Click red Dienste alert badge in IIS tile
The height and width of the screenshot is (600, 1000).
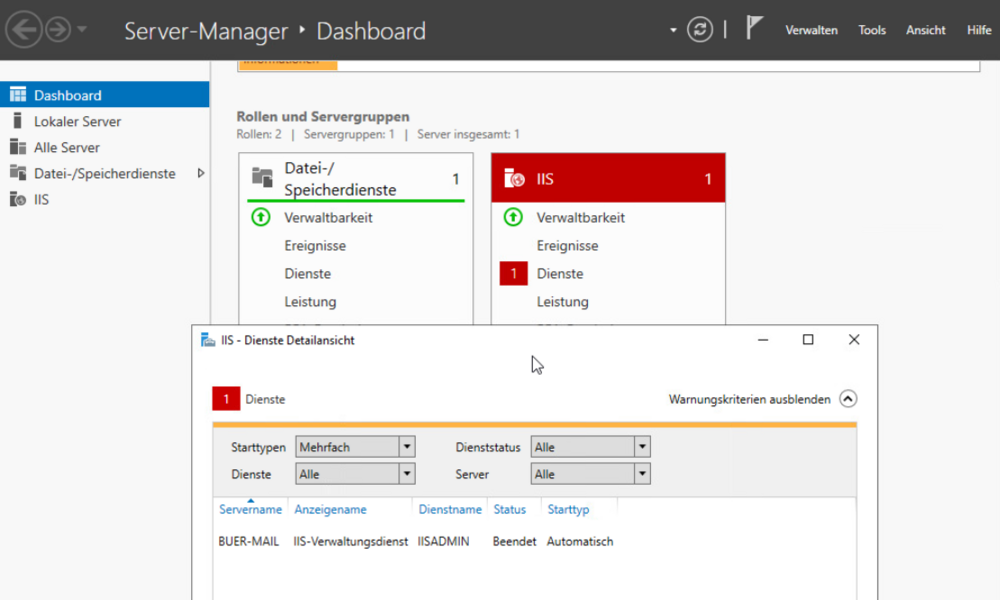(513, 273)
